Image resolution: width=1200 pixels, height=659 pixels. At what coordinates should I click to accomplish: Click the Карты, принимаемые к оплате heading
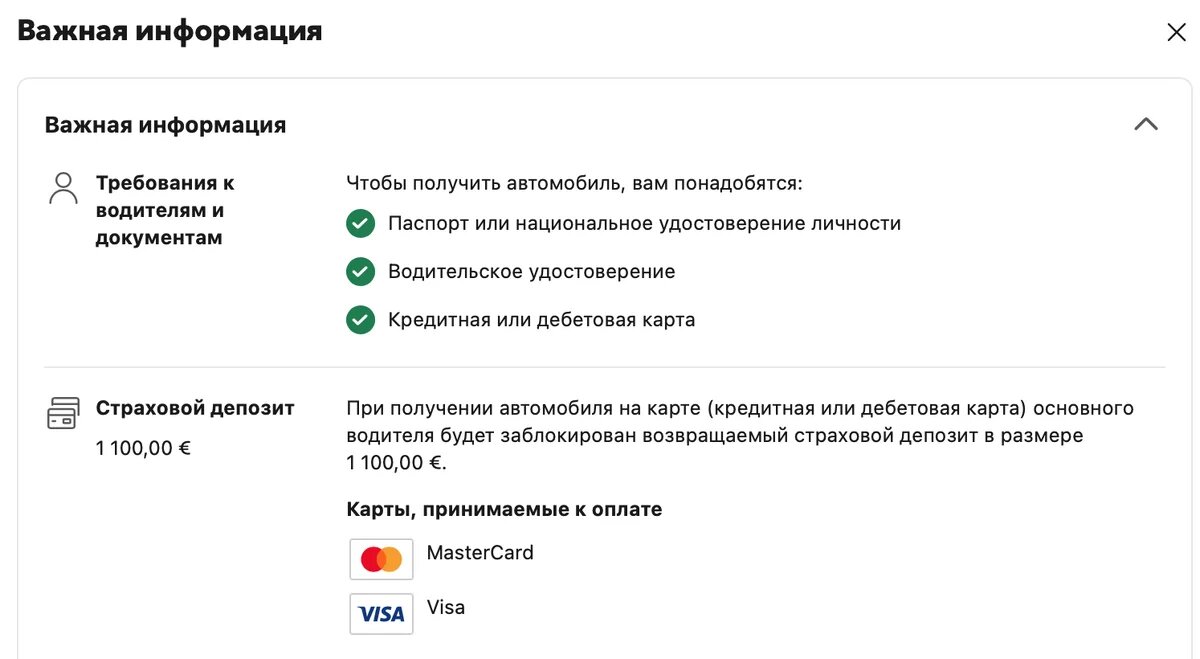[x=505, y=509]
